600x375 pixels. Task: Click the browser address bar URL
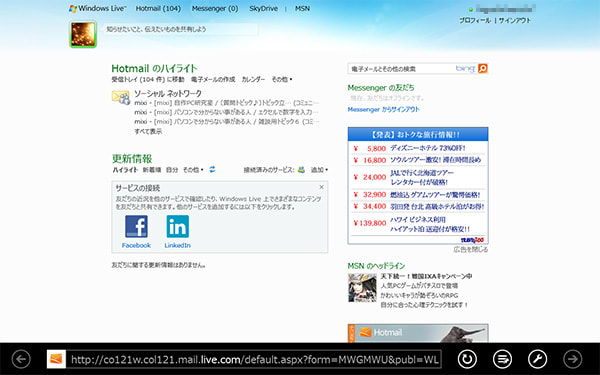pyautogui.click(x=254, y=359)
